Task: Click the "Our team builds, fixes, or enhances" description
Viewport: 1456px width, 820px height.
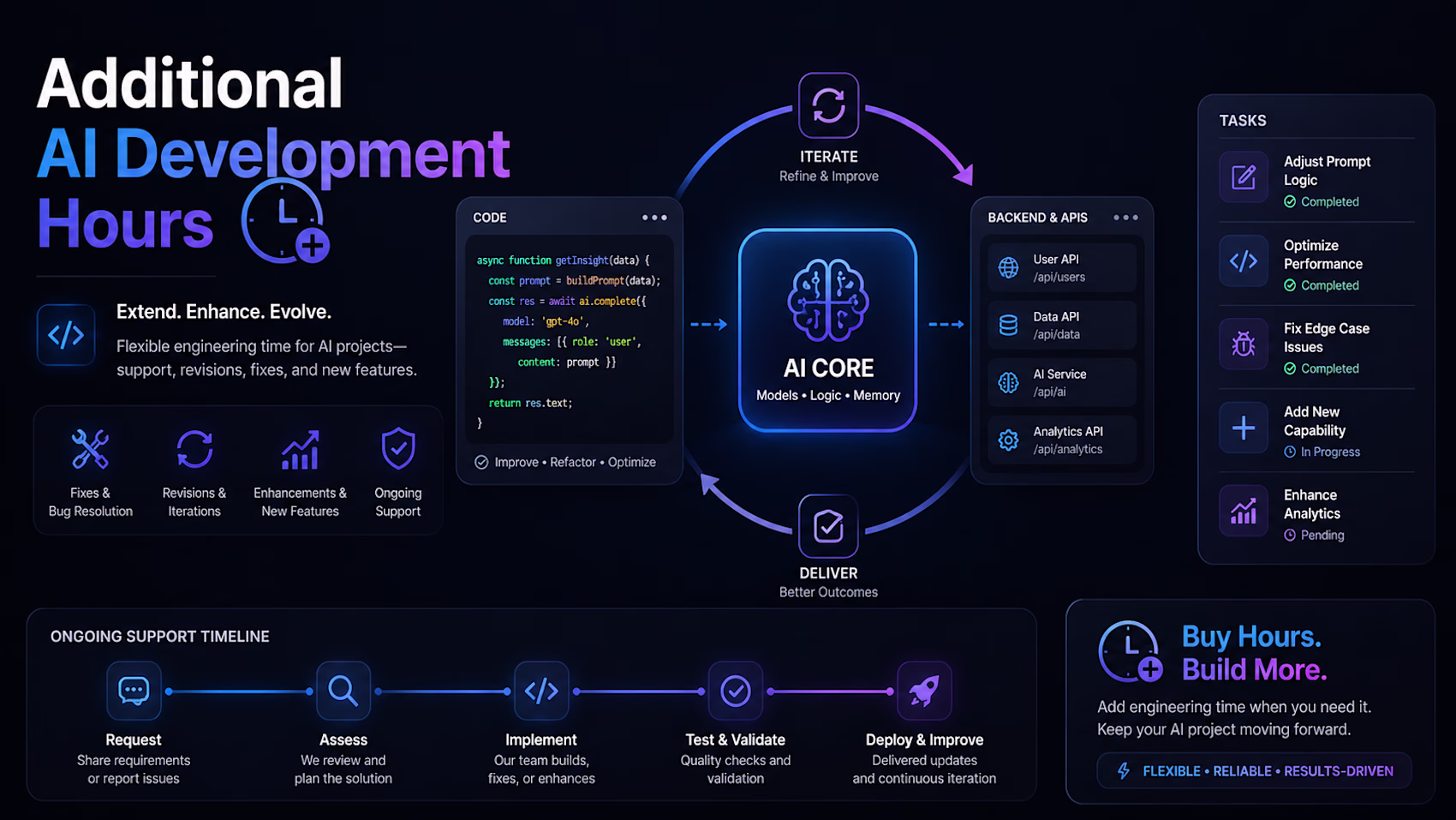Action: (541, 769)
